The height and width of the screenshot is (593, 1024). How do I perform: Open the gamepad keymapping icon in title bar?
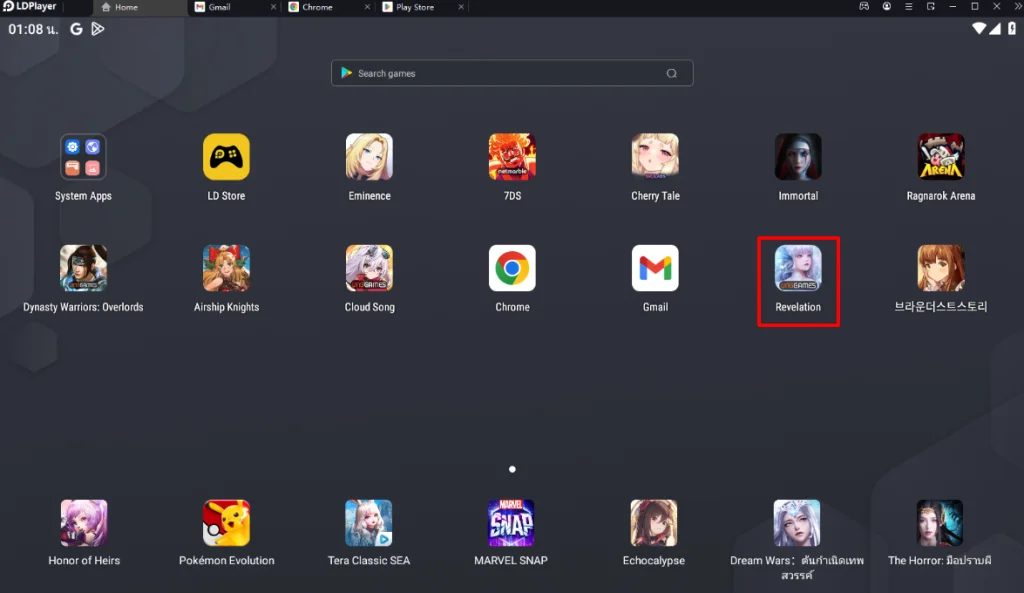pyautogui.click(x=864, y=7)
